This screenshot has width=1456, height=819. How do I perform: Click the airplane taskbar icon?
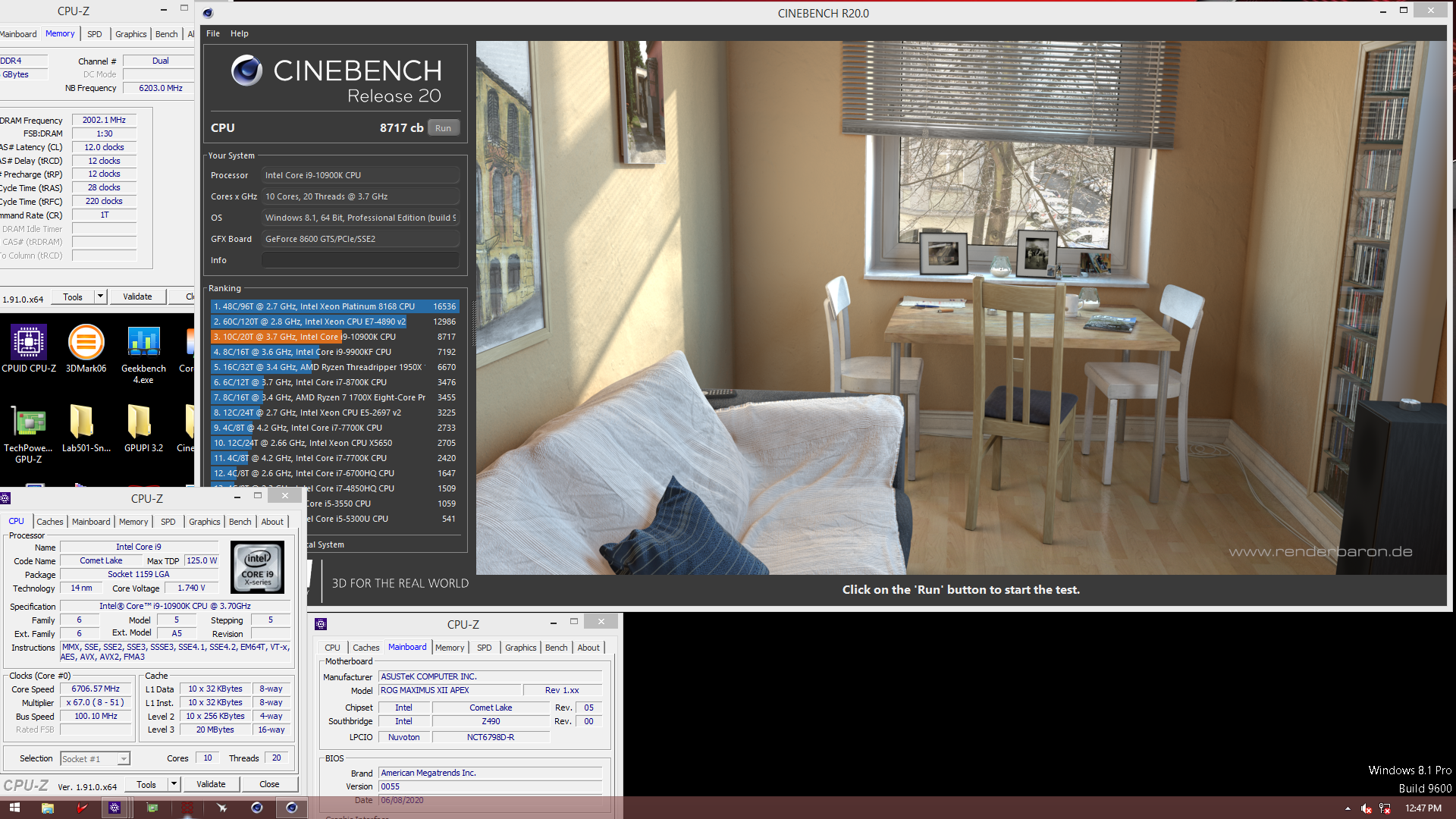(221, 808)
